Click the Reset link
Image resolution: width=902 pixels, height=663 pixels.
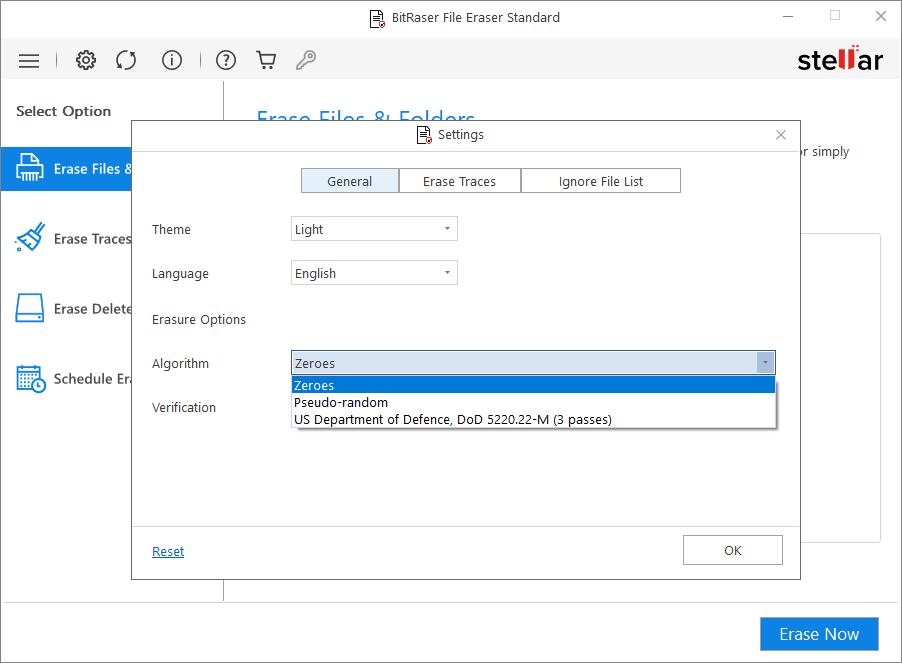[x=168, y=551]
